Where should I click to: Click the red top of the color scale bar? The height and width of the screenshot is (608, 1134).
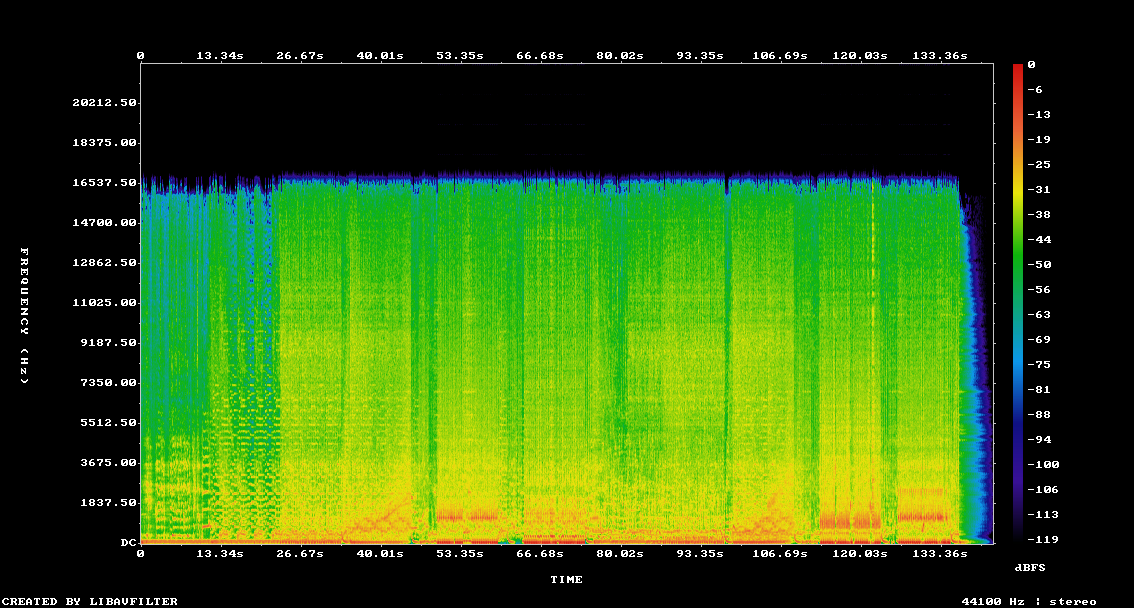(1018, 70)
